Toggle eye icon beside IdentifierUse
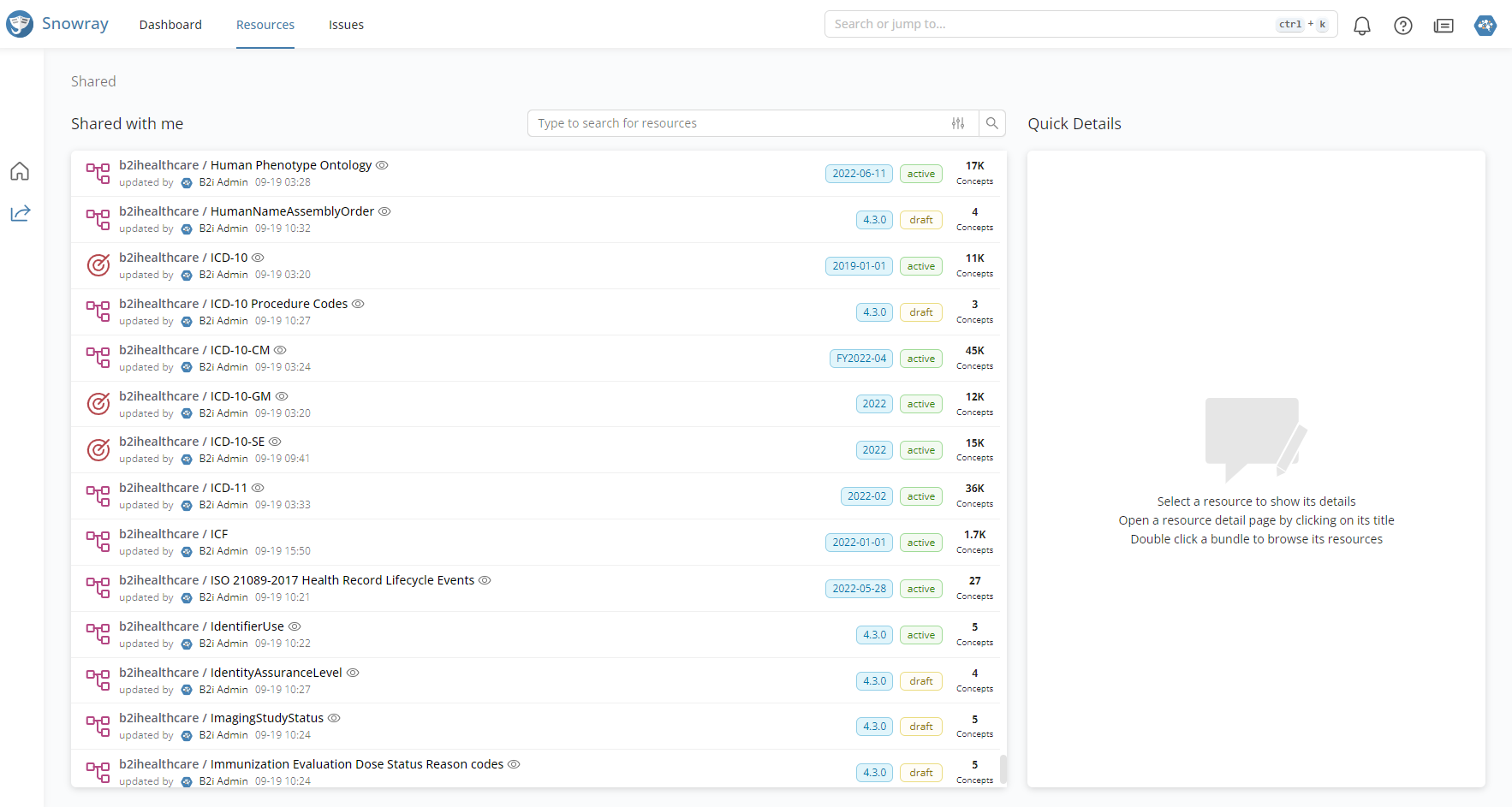This screenshot has width=1512, height=807. coord(295,626)
